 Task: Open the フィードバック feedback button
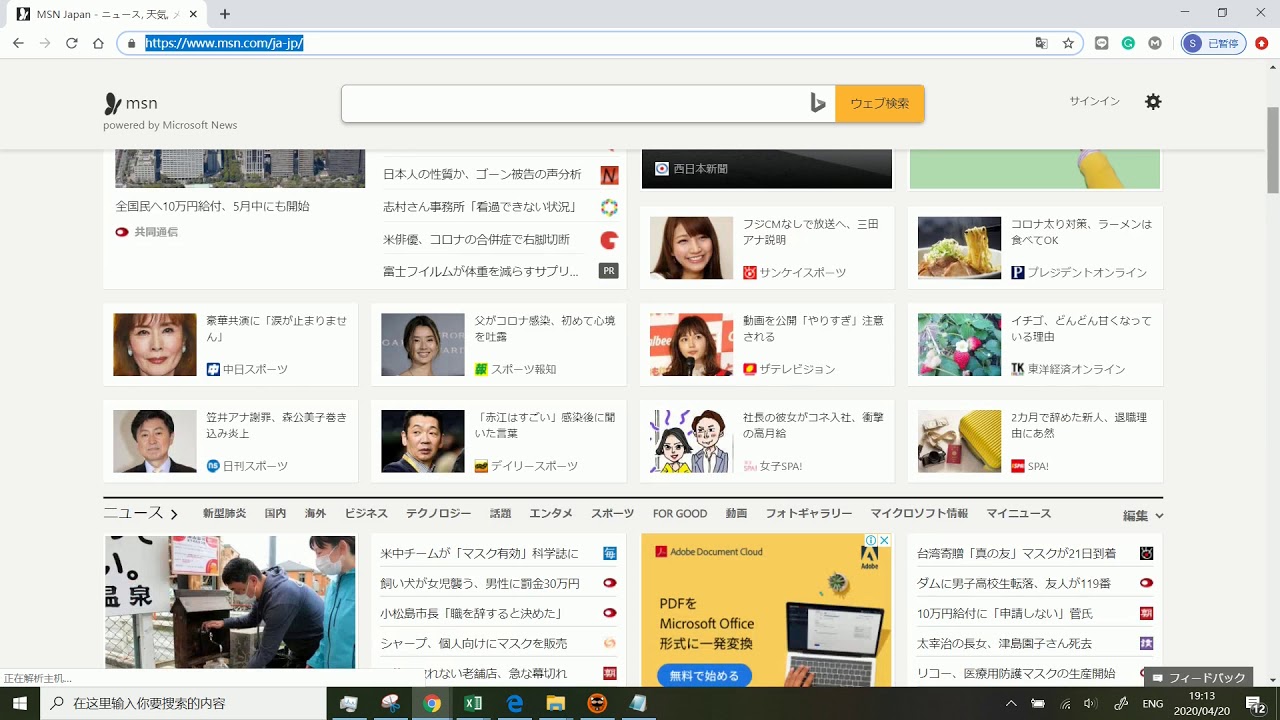pos(1197,678)
